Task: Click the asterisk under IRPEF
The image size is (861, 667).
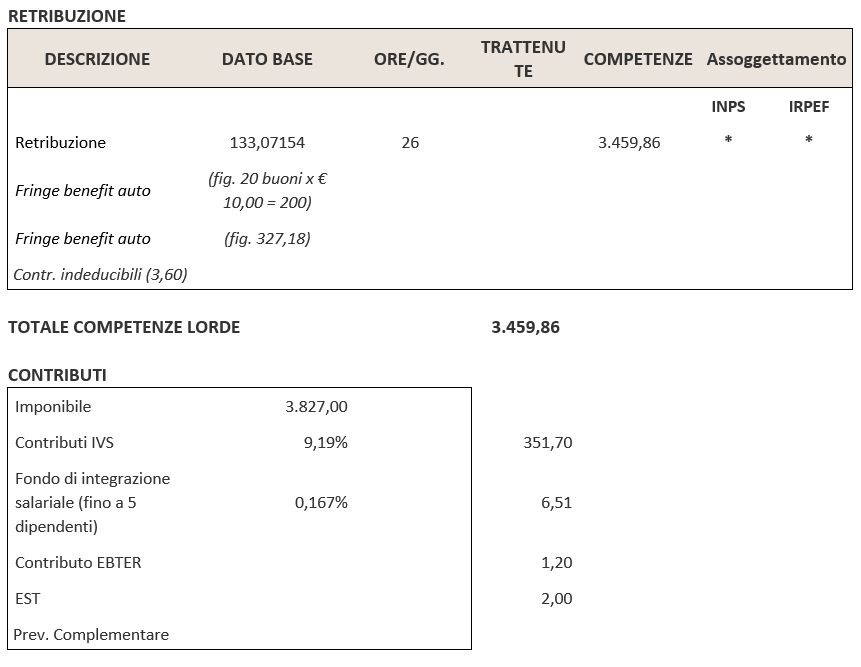Action: (x=808, y=141)
